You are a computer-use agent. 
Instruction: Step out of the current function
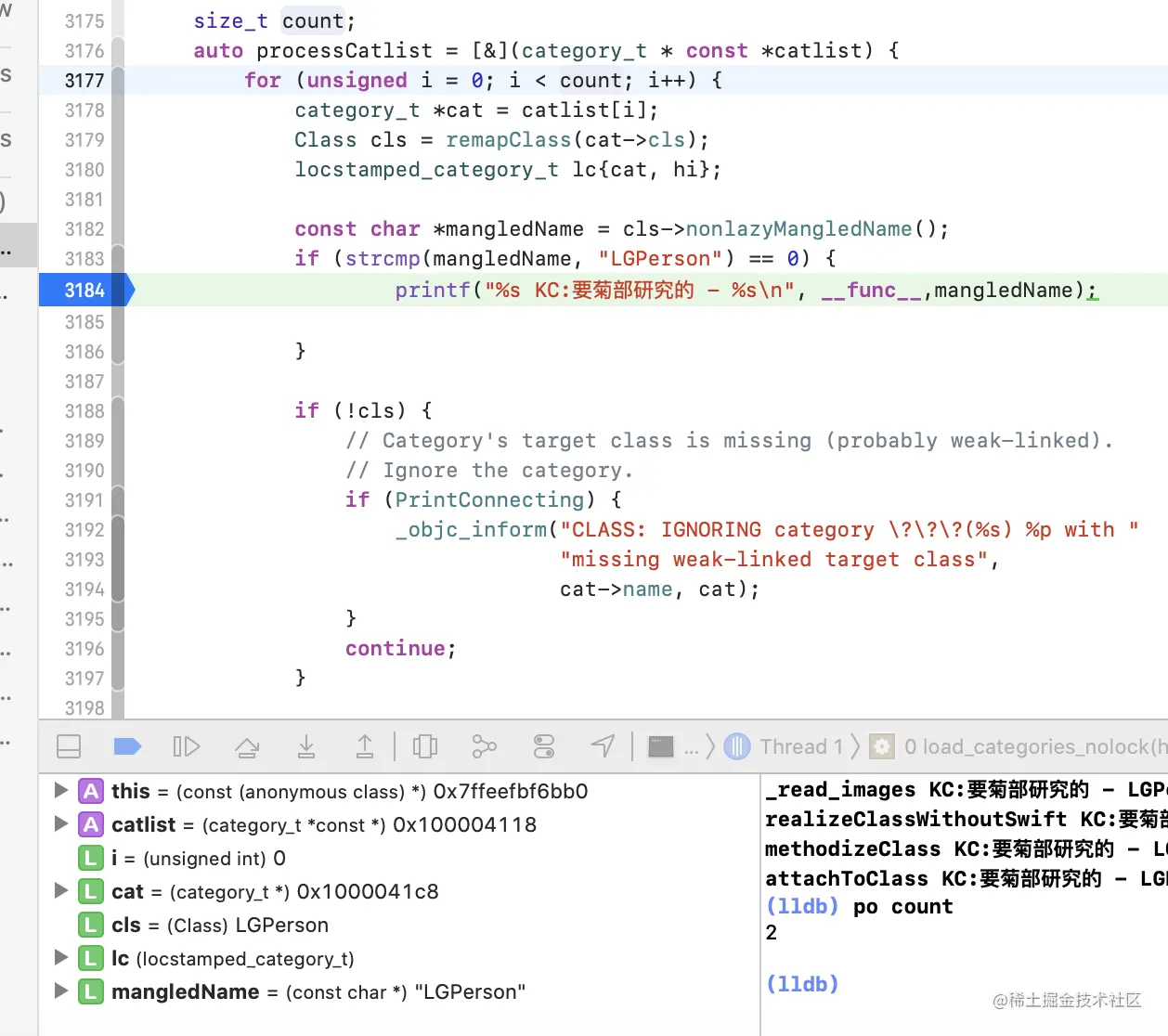point(365,746)
